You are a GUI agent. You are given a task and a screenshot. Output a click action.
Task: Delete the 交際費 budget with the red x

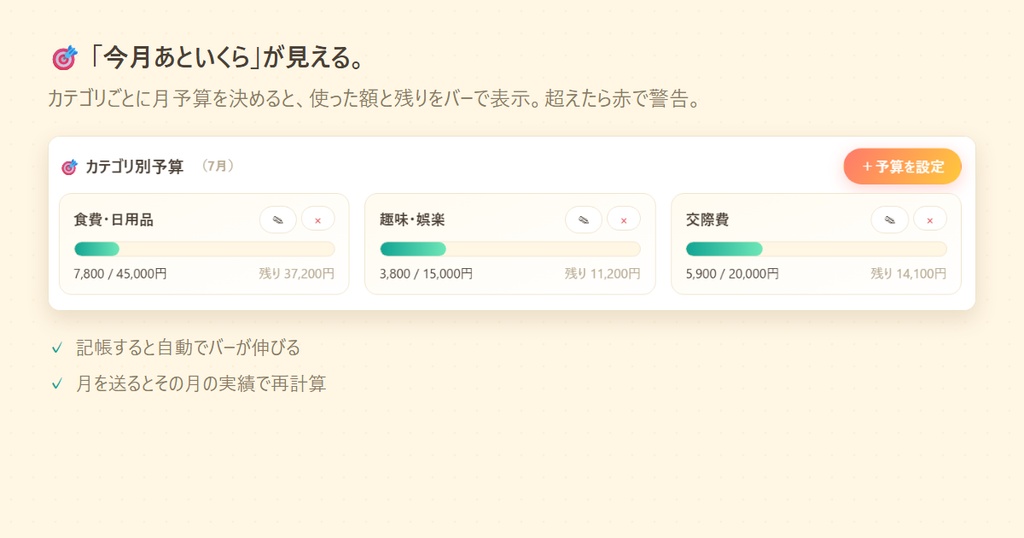[930, 219]
